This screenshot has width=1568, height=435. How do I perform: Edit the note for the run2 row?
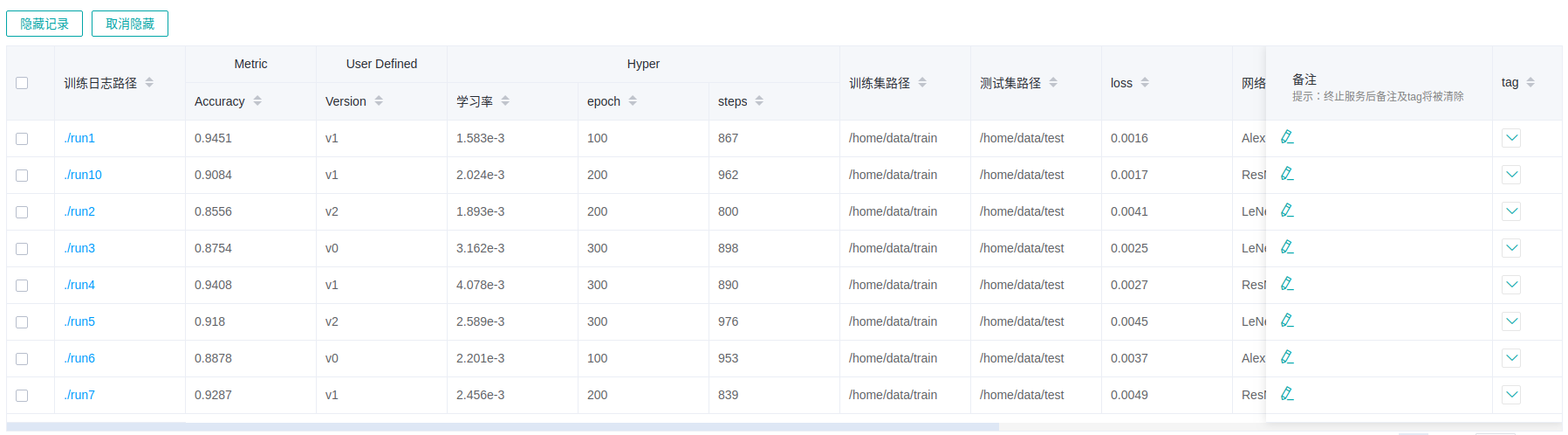(1286, 211)
